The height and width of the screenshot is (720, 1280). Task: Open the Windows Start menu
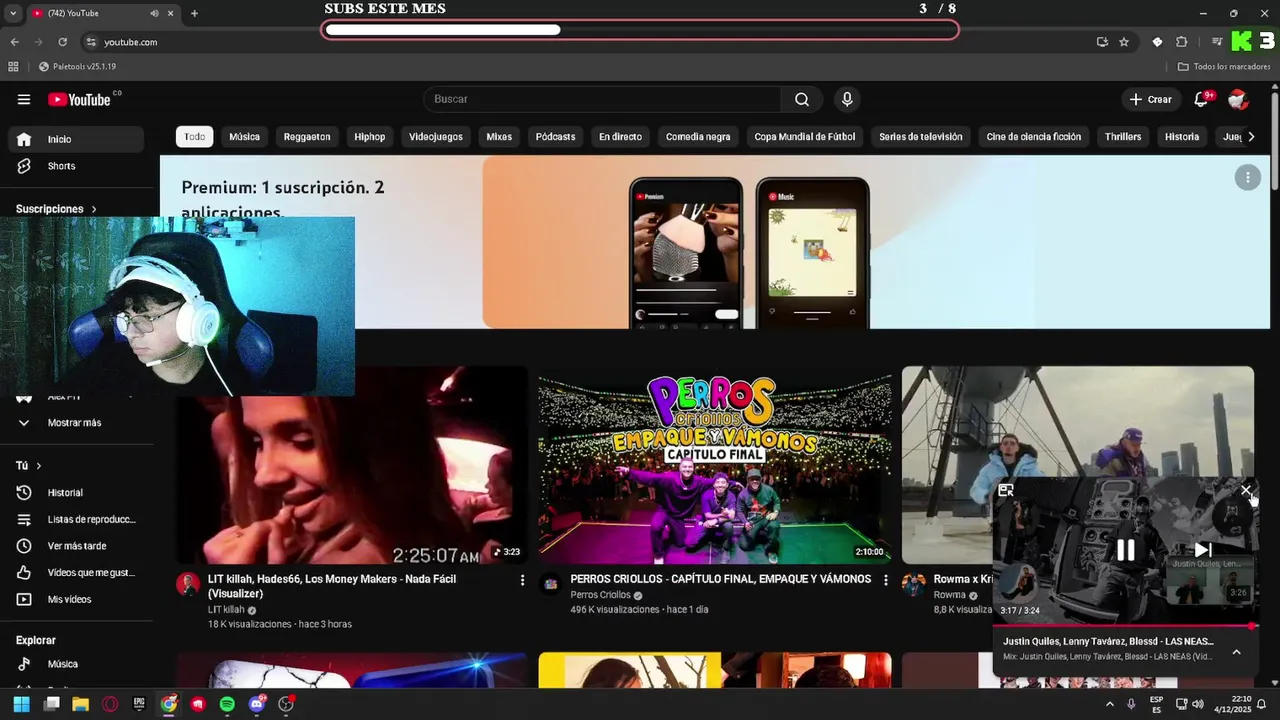[21, 704]
